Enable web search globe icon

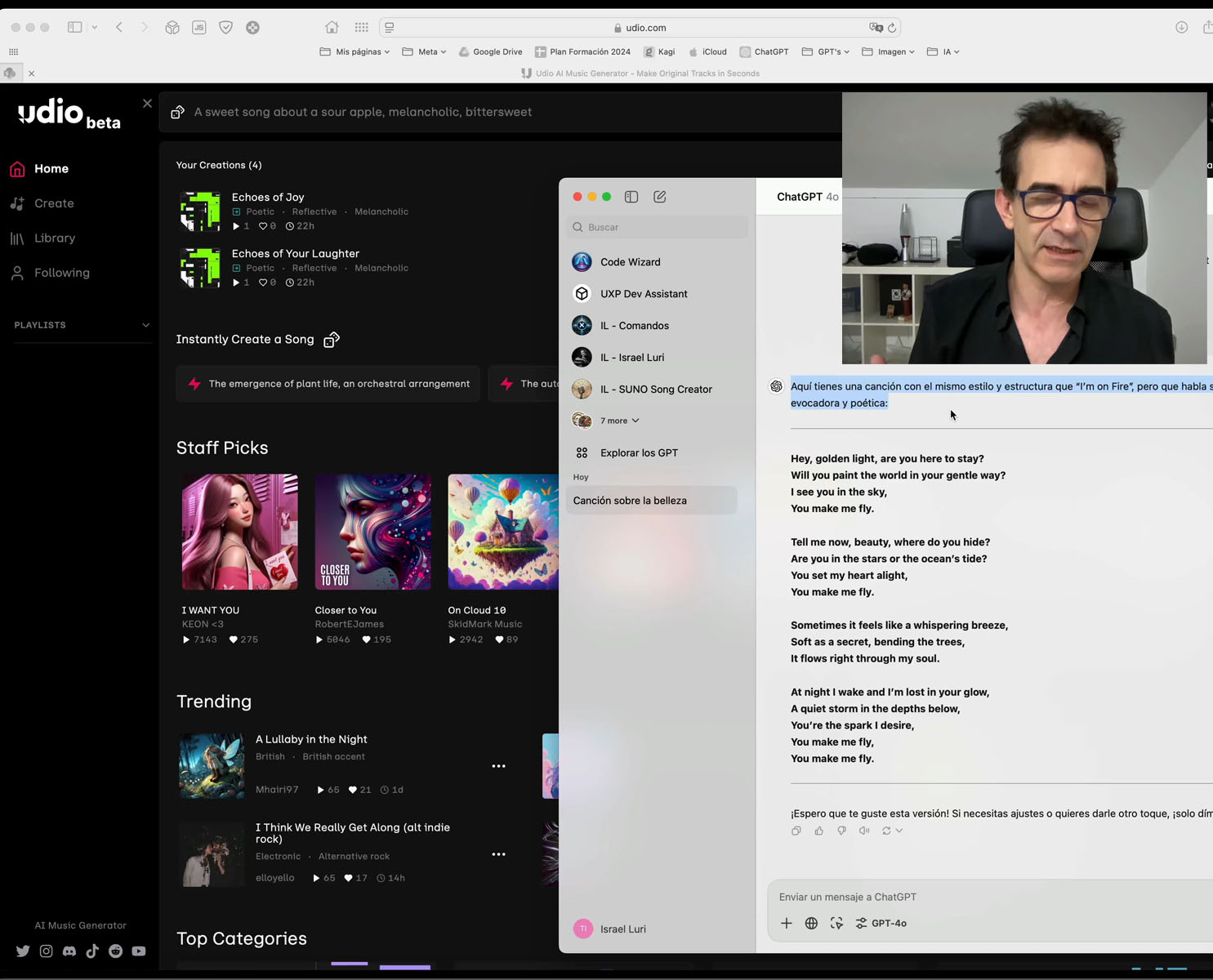(x=811, y=924)
